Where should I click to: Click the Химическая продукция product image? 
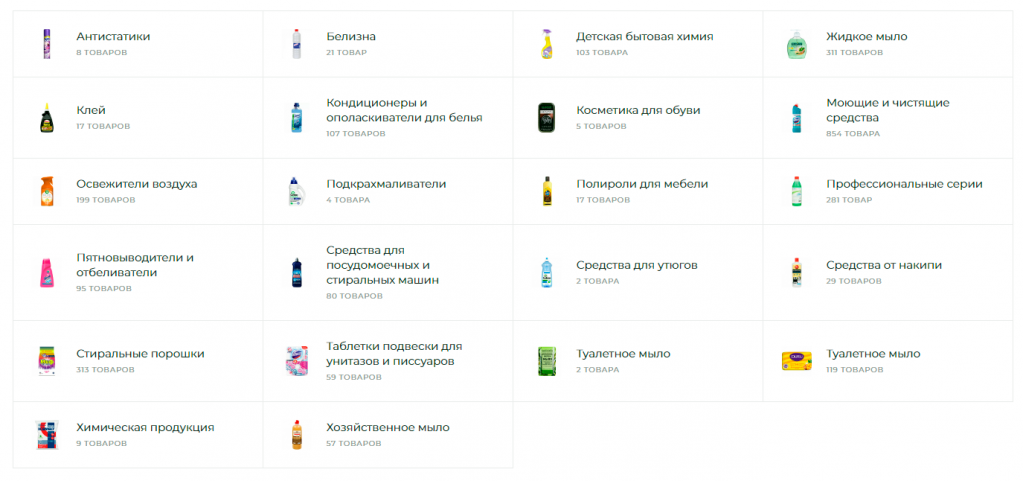pos(46,434)
